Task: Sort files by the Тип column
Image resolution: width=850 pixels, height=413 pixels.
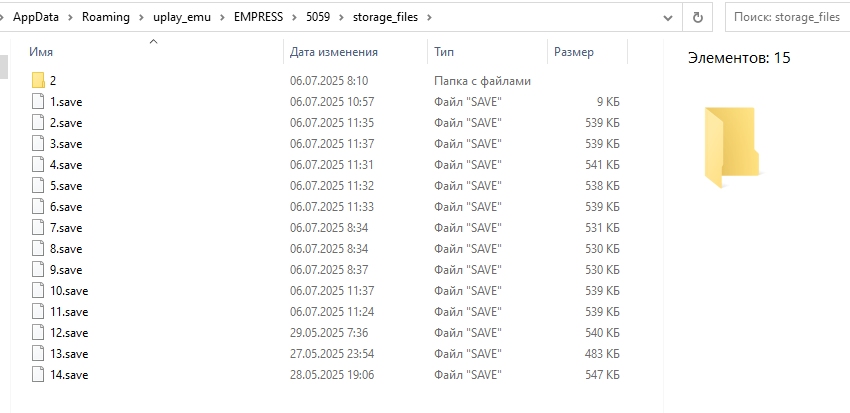Action: (445, 52)
